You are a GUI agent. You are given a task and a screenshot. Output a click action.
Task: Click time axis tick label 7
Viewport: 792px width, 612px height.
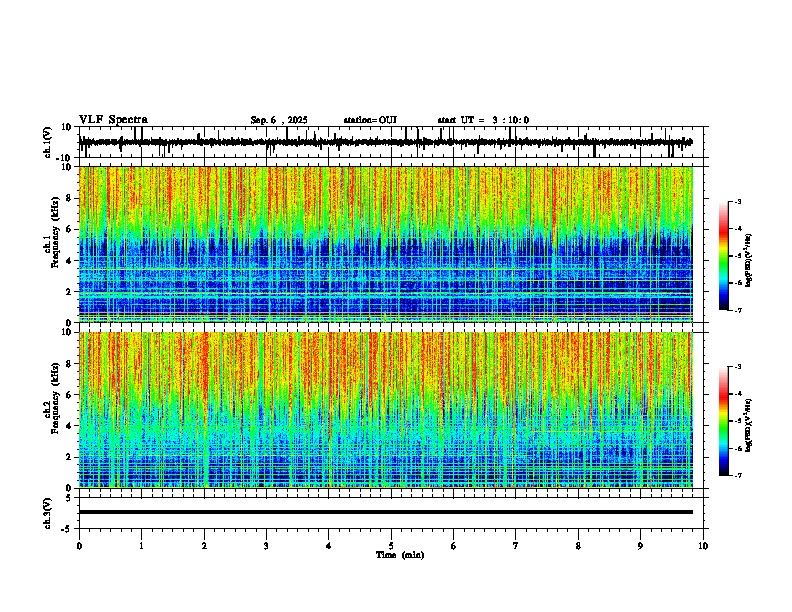[x=516, y=546]
